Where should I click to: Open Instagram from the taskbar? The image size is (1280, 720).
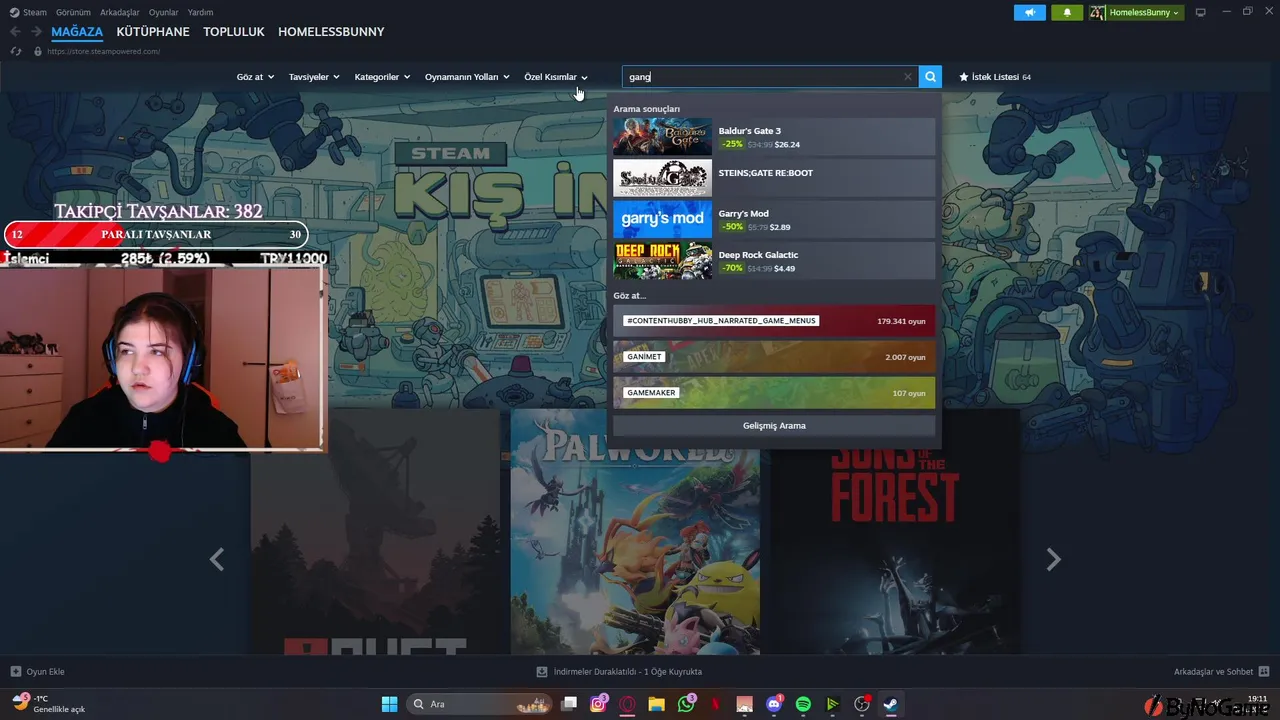pyautogui.click(x=598, y=704)
